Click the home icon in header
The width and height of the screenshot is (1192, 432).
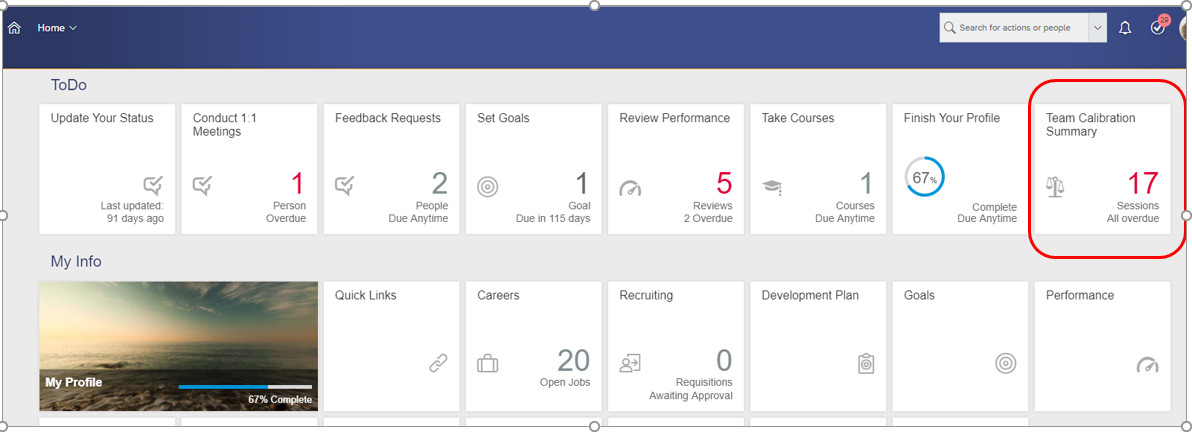14,28
